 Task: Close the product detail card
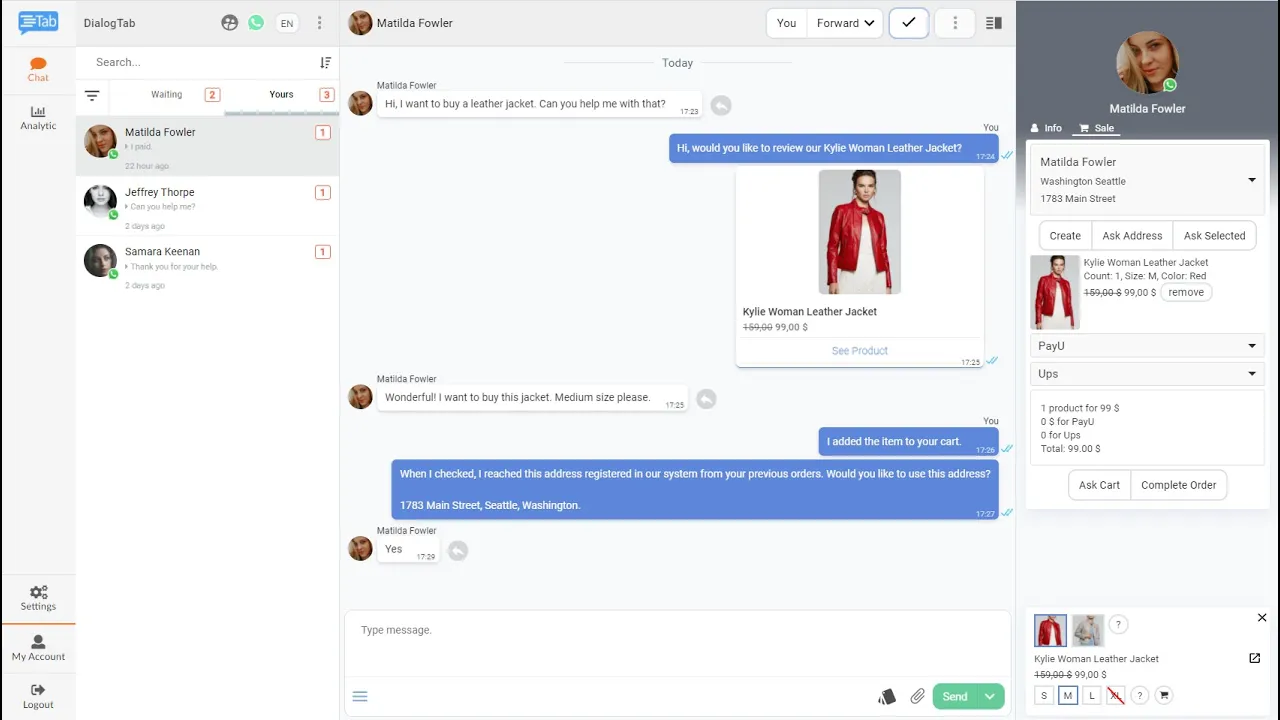pyautogui.click(x=1262, y=618)
